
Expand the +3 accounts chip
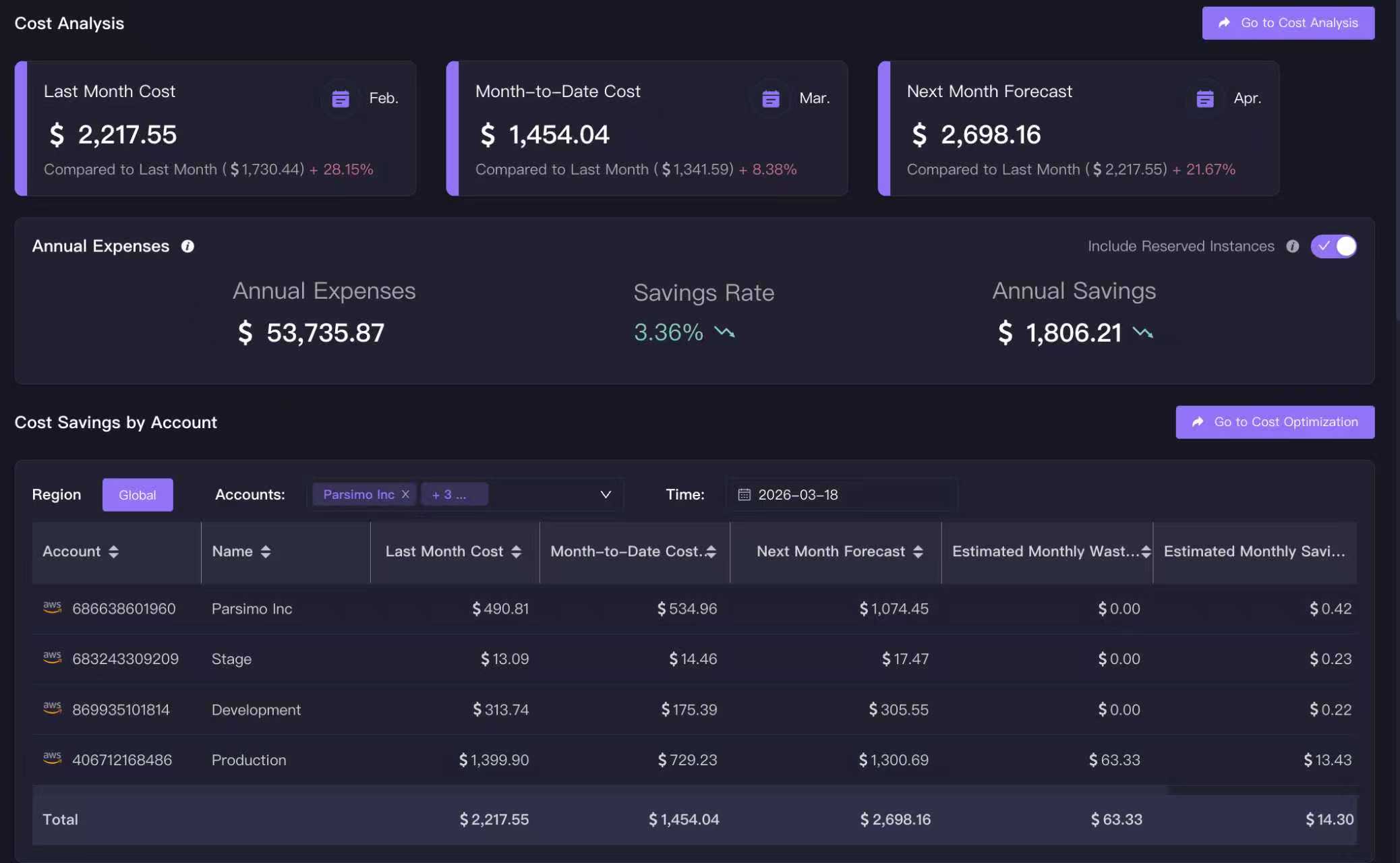(x=454, y=494)
